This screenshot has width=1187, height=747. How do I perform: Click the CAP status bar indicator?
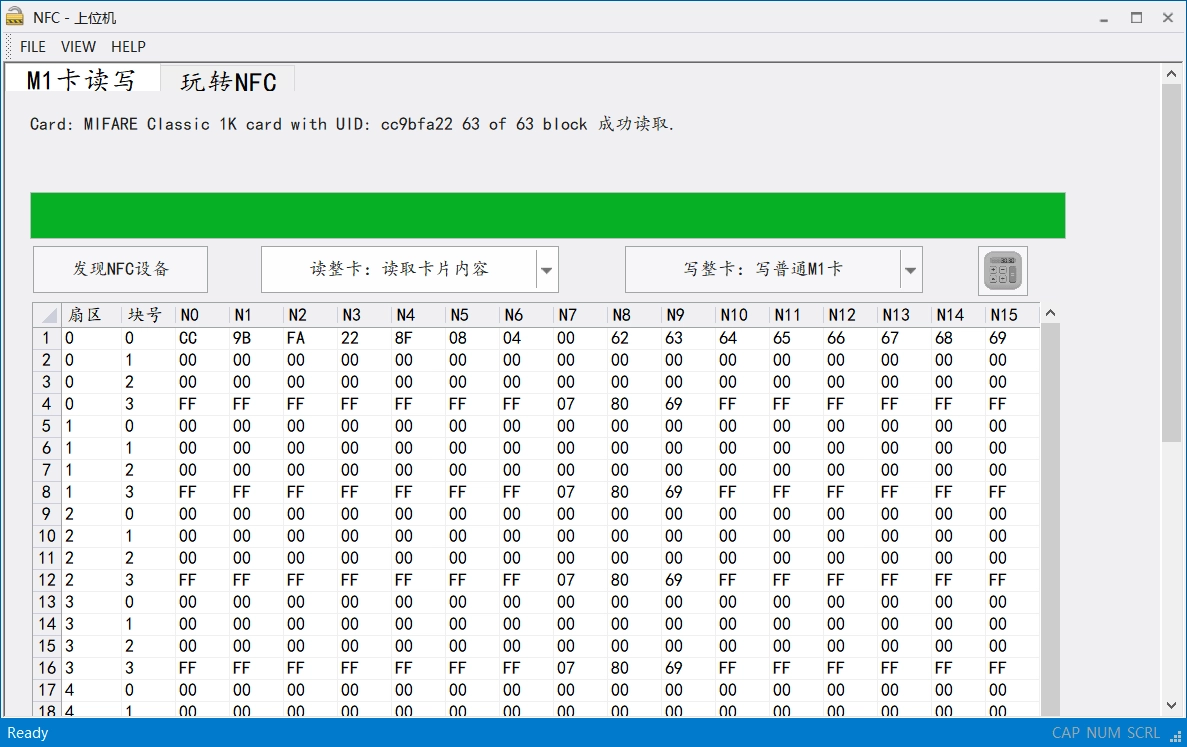(x=1065, y=733)
